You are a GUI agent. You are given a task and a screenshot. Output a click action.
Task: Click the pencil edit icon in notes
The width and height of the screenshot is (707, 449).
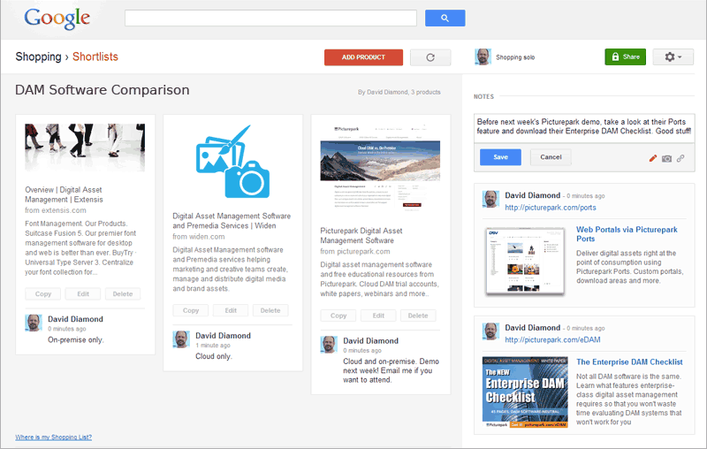652,158
